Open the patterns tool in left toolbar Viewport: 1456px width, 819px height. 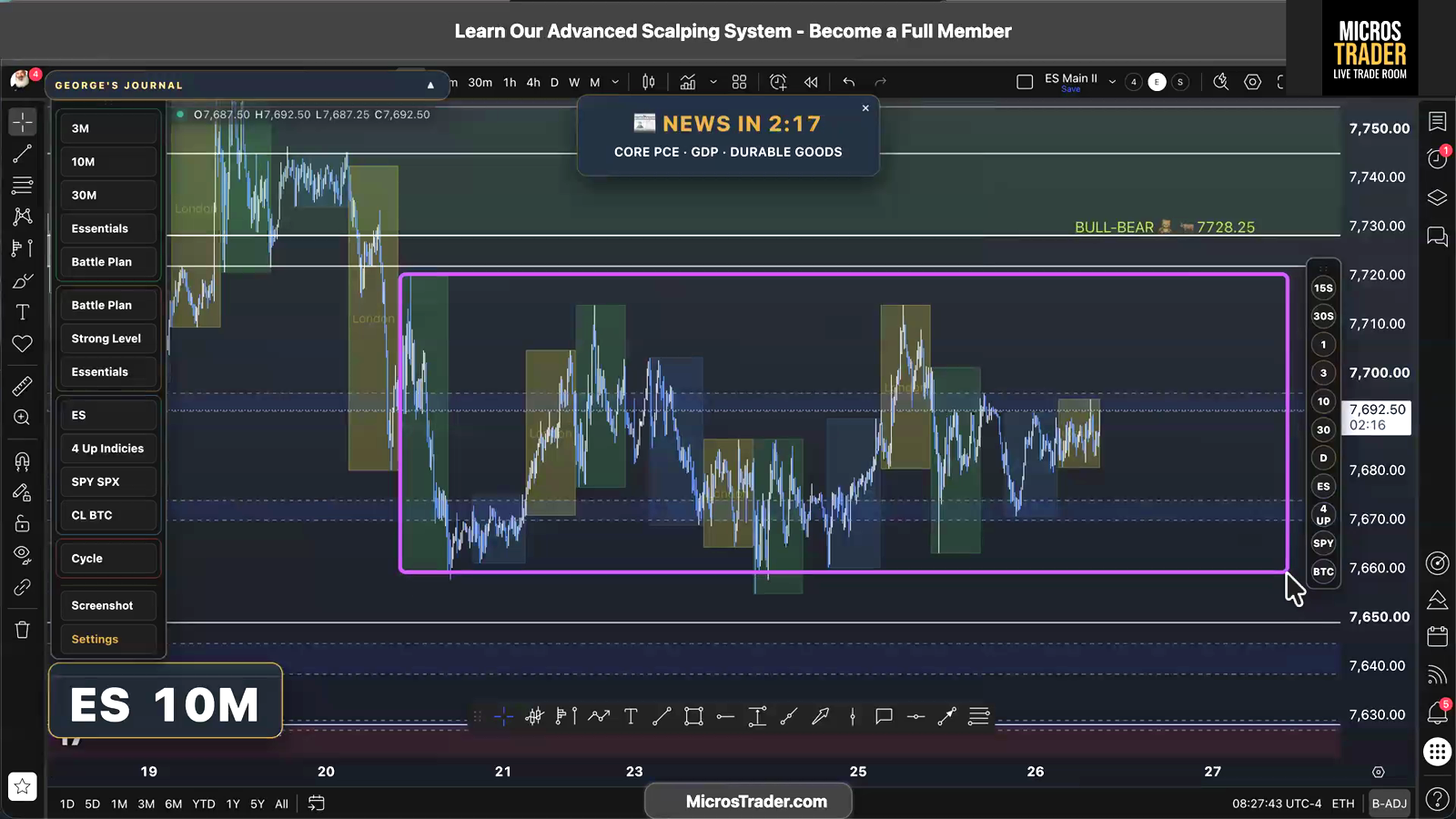click(x=23, y=217)
